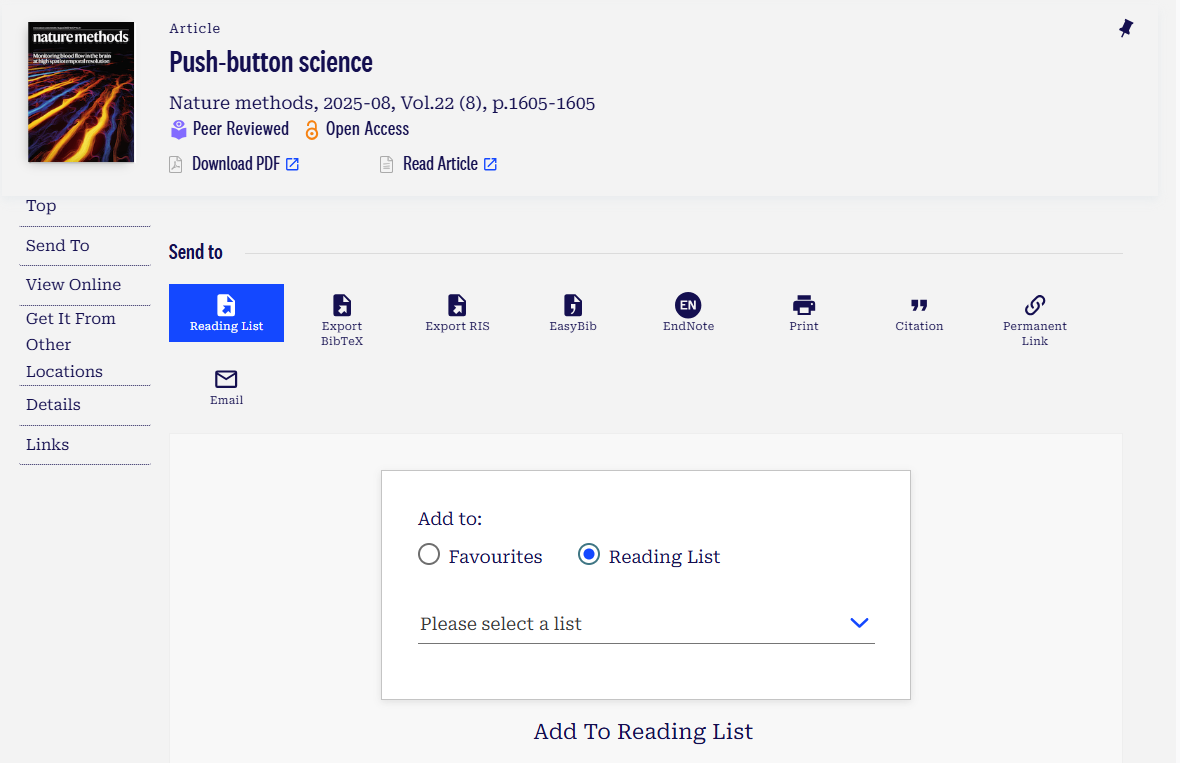Click the Nature methods citation line

point(382,103)
